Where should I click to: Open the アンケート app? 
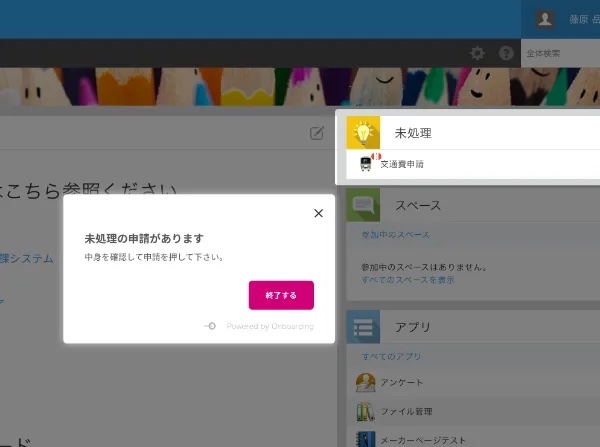click(x=401, y=383)
